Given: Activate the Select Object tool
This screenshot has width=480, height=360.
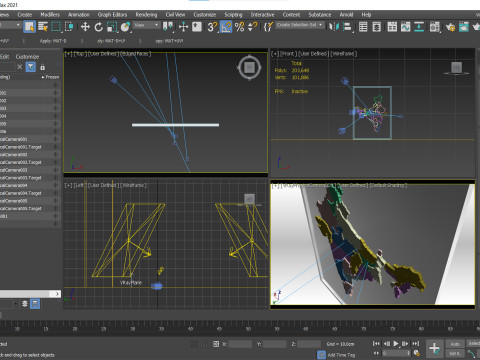Looking at the screenshot, I should click(29, 27).
